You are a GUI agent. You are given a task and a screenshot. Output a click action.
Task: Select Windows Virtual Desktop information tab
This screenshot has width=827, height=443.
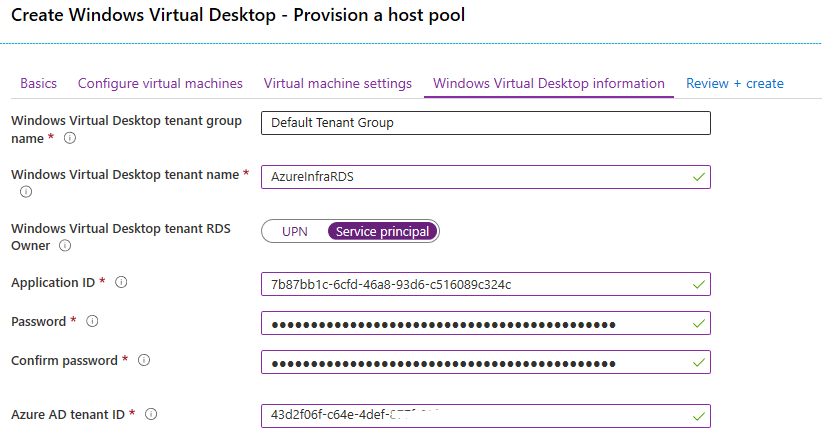click(549, 83)
